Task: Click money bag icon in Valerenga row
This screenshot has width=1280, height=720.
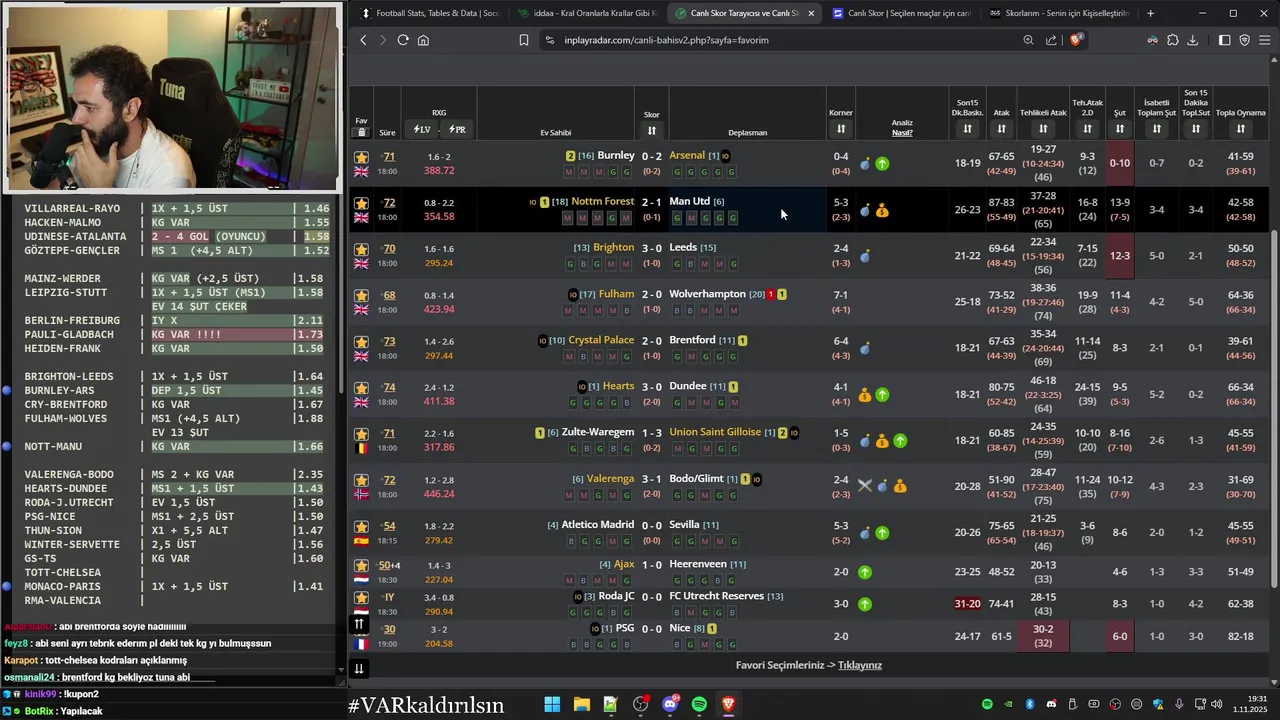Action: (900, 486)
